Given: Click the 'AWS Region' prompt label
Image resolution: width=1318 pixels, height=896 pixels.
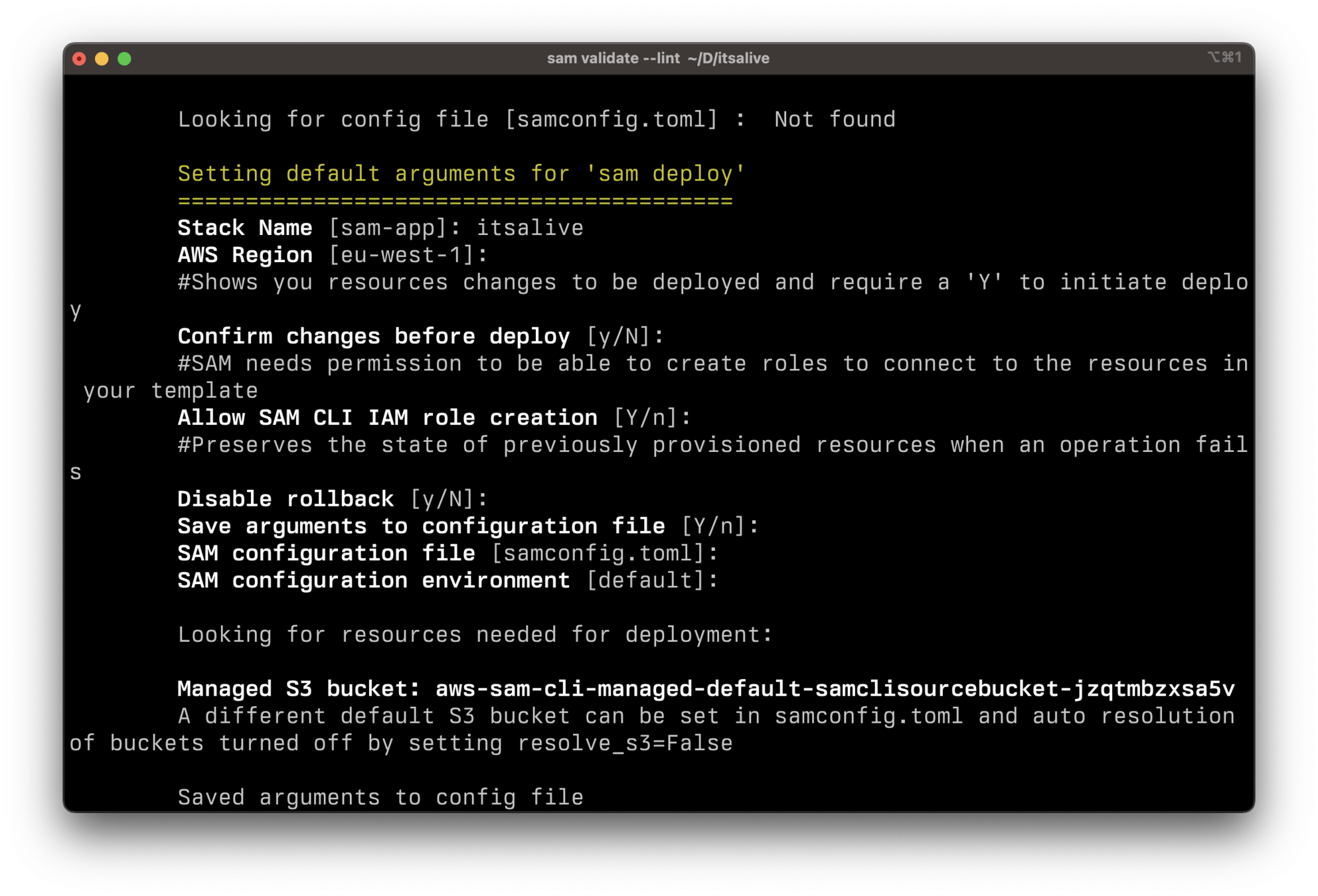Looking at the screenshot, I should click(244, 256).
